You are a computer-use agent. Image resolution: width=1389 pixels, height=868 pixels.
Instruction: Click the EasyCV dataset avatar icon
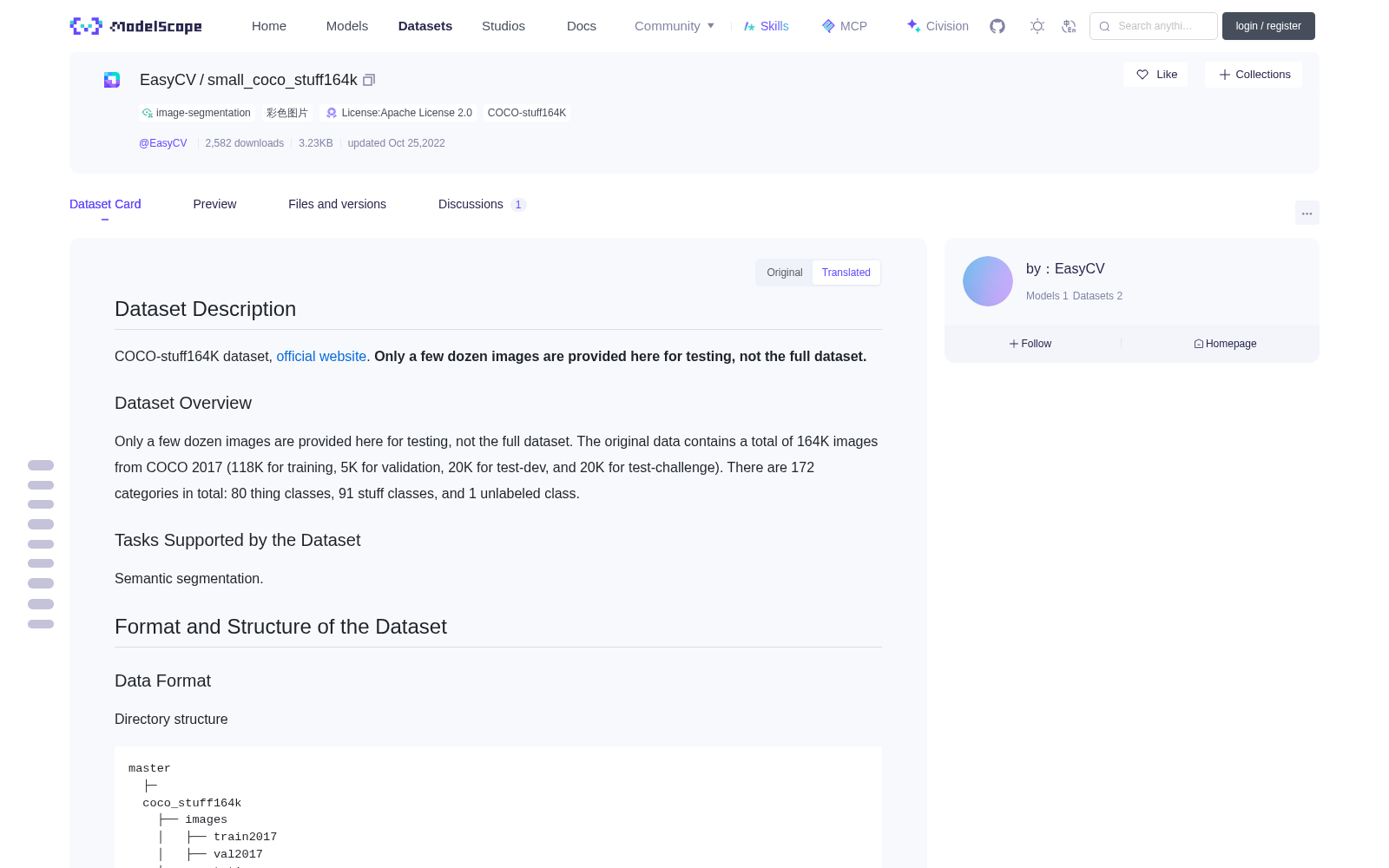click(x=112, y=80)
